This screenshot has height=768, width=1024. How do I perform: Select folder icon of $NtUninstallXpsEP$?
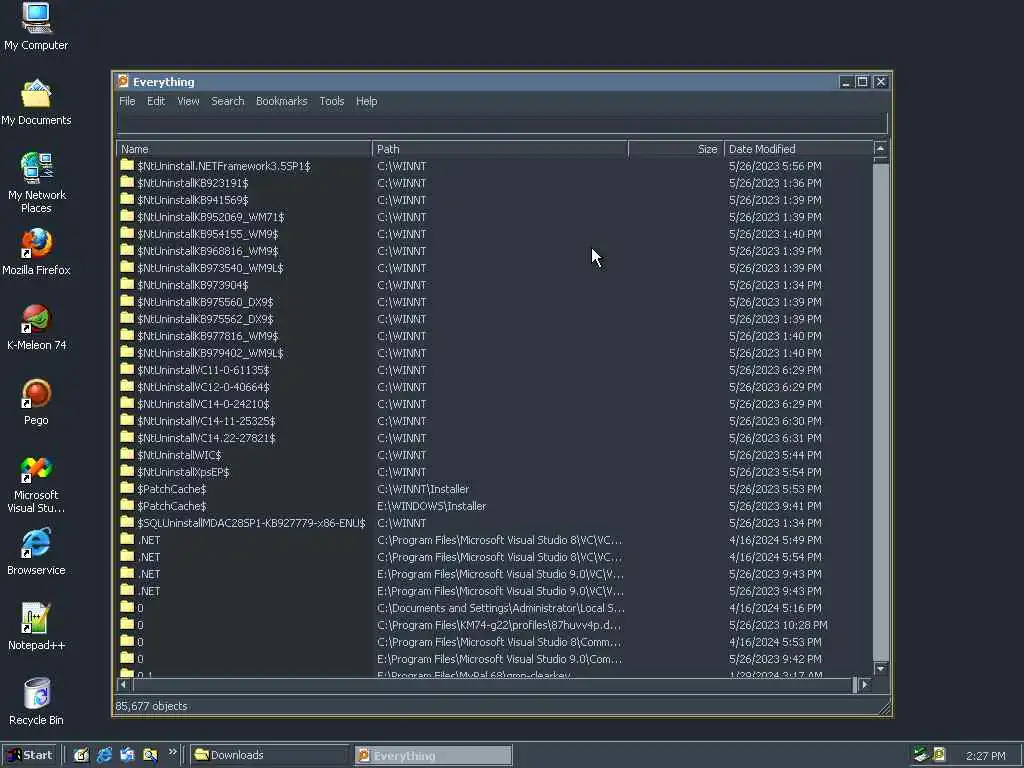(127, 471)
